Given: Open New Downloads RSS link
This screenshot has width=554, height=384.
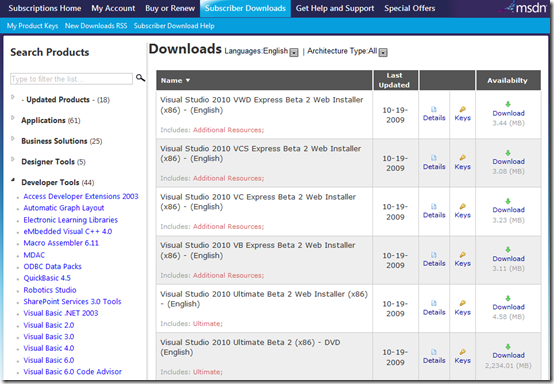Looking at the screenshot, I should tap(96, 26).
